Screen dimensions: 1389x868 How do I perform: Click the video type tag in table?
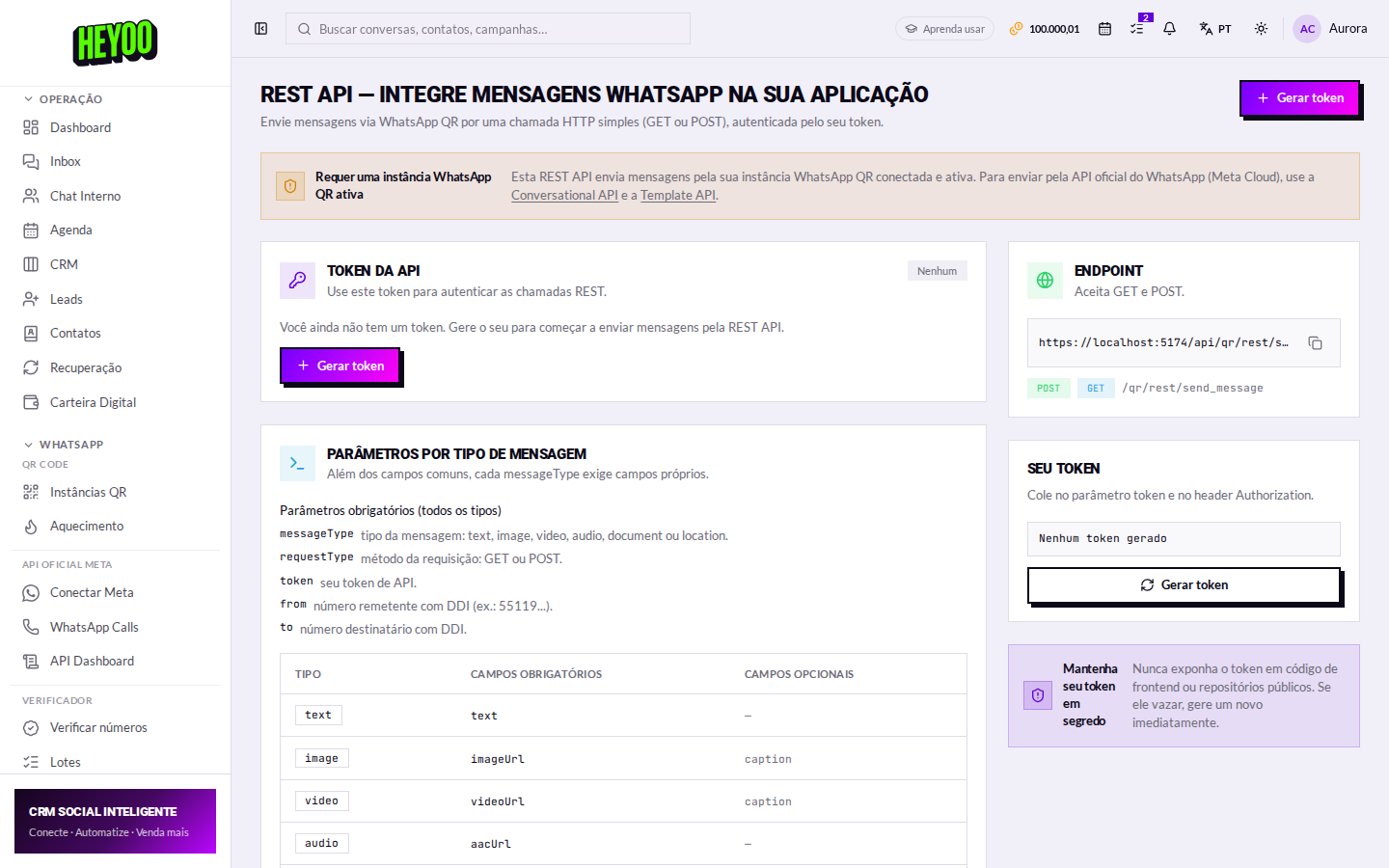tap(322, 800)
